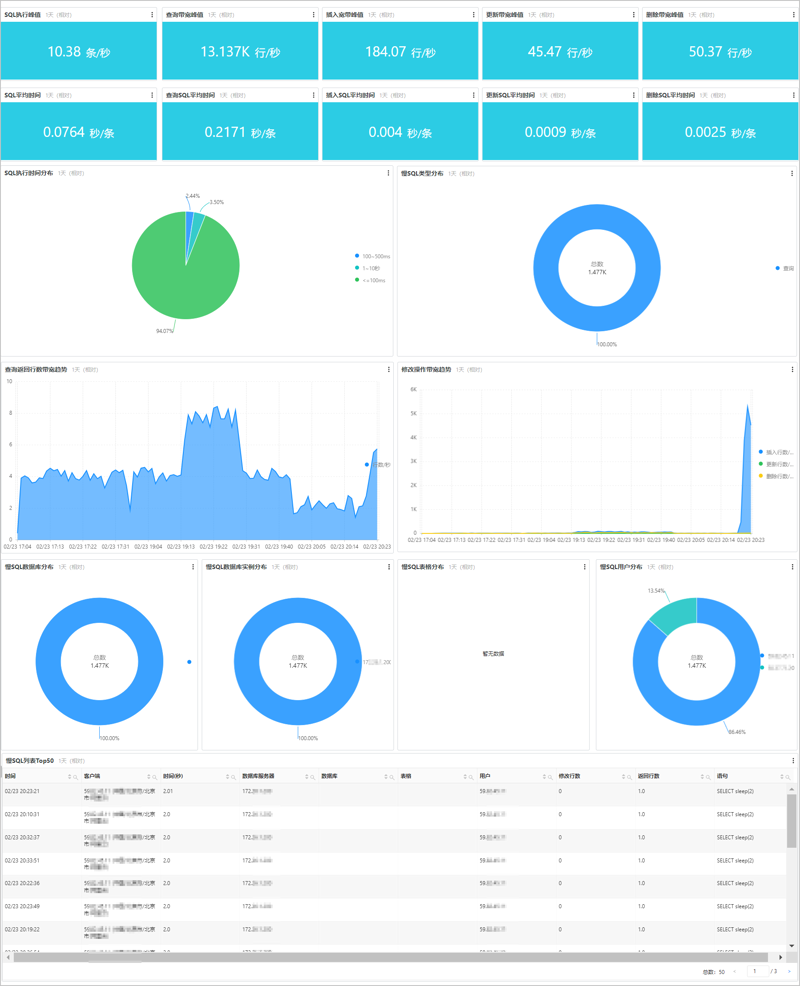Click the 数据库服务器 column header
Screen dimensions: 800x986
[258, 776]
